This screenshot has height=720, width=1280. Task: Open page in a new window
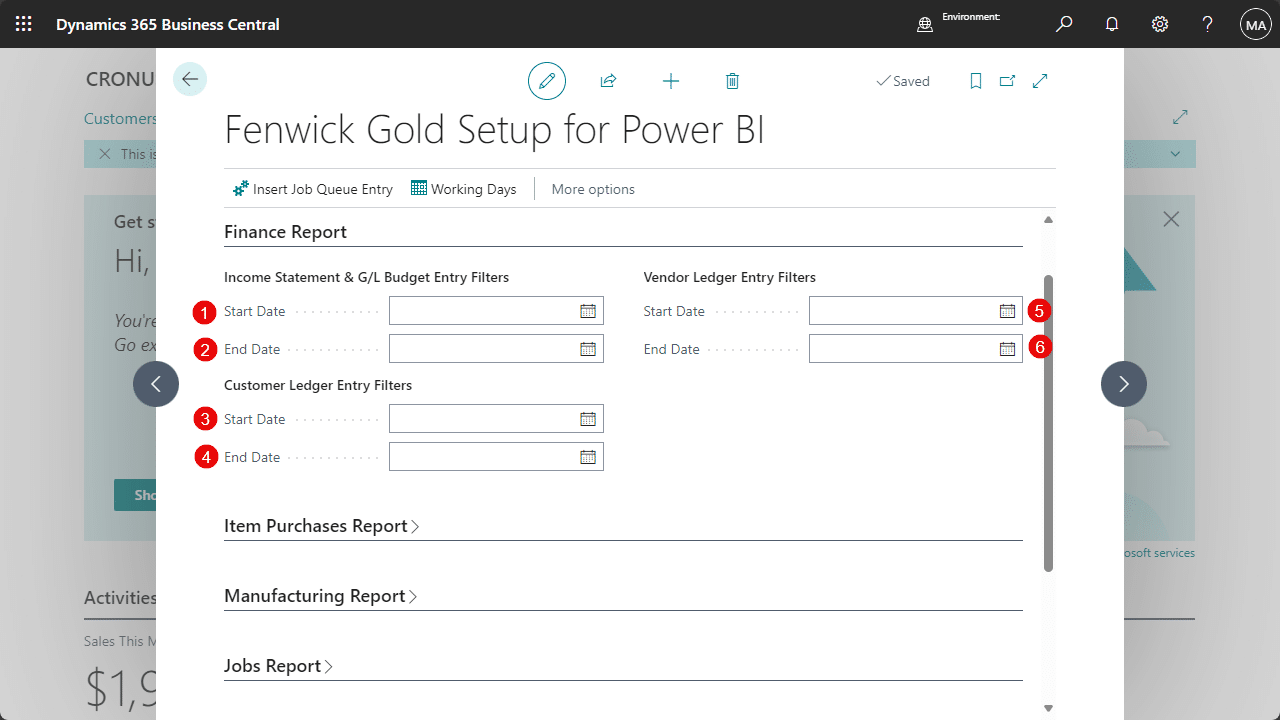pyautogui.click(x=1007, y=81)
